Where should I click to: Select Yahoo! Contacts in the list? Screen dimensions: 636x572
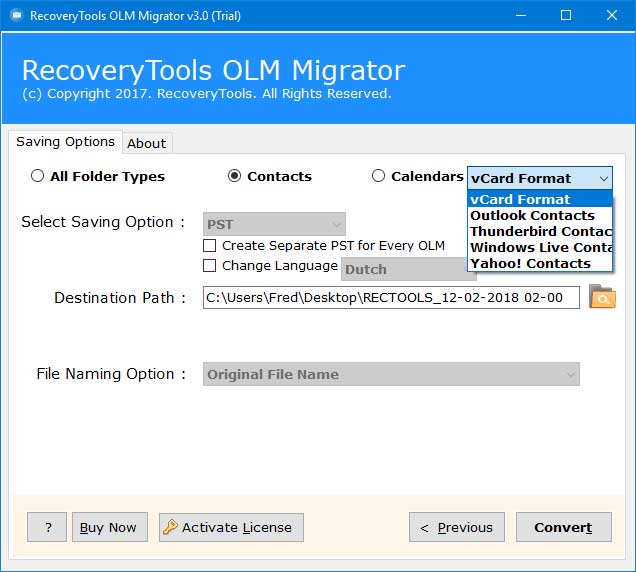(x=539, y=264)
